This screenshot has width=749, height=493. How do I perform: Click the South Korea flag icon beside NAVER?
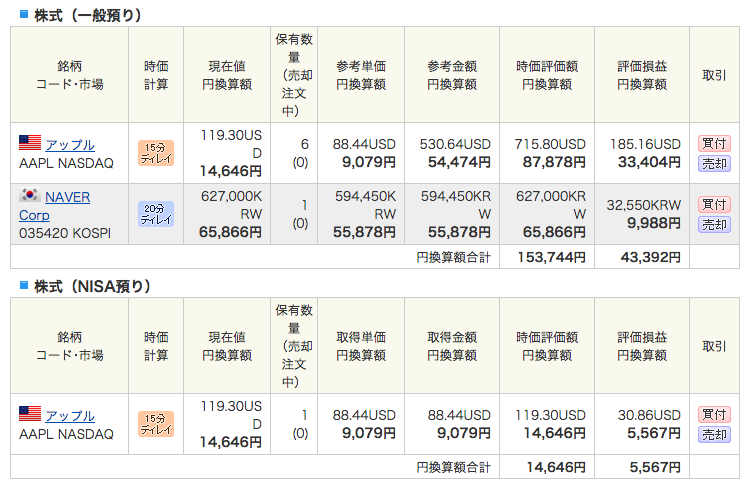30,195
